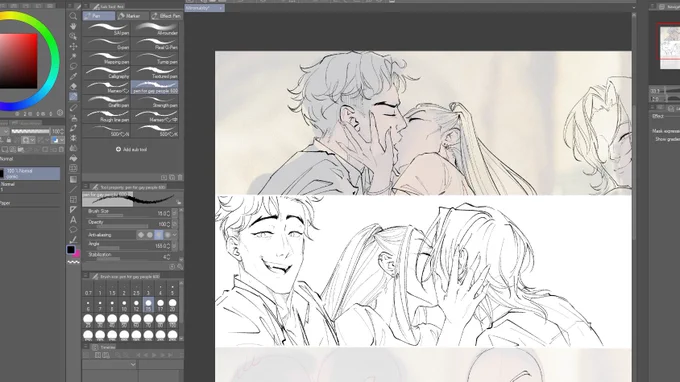Select the Move layer tool
This screenshot has width=680, height=382.
pos(73,46)
